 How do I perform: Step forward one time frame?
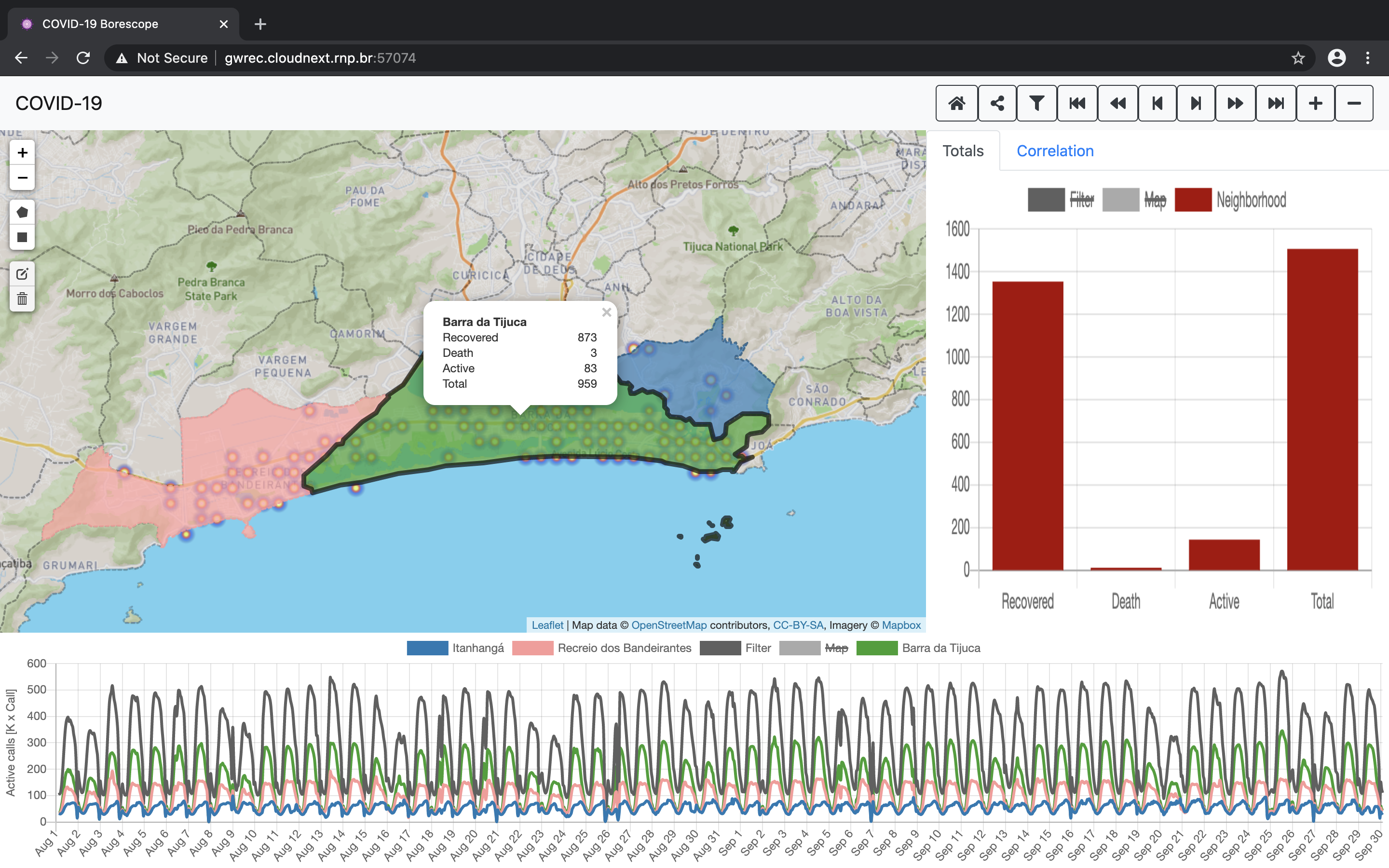(x=1196, y=103)
